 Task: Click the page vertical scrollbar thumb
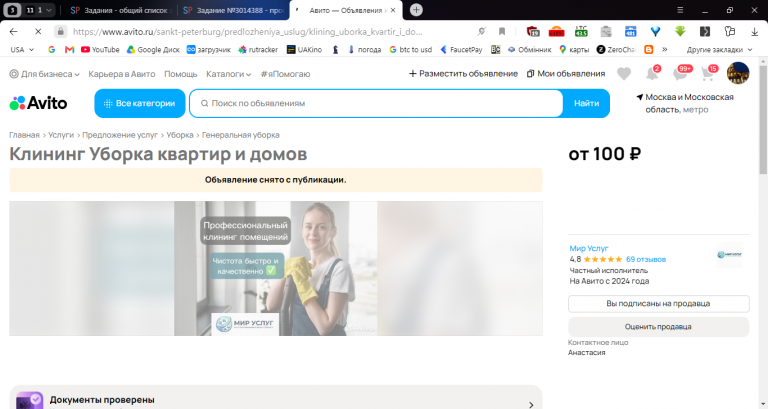tap(763, 119)
